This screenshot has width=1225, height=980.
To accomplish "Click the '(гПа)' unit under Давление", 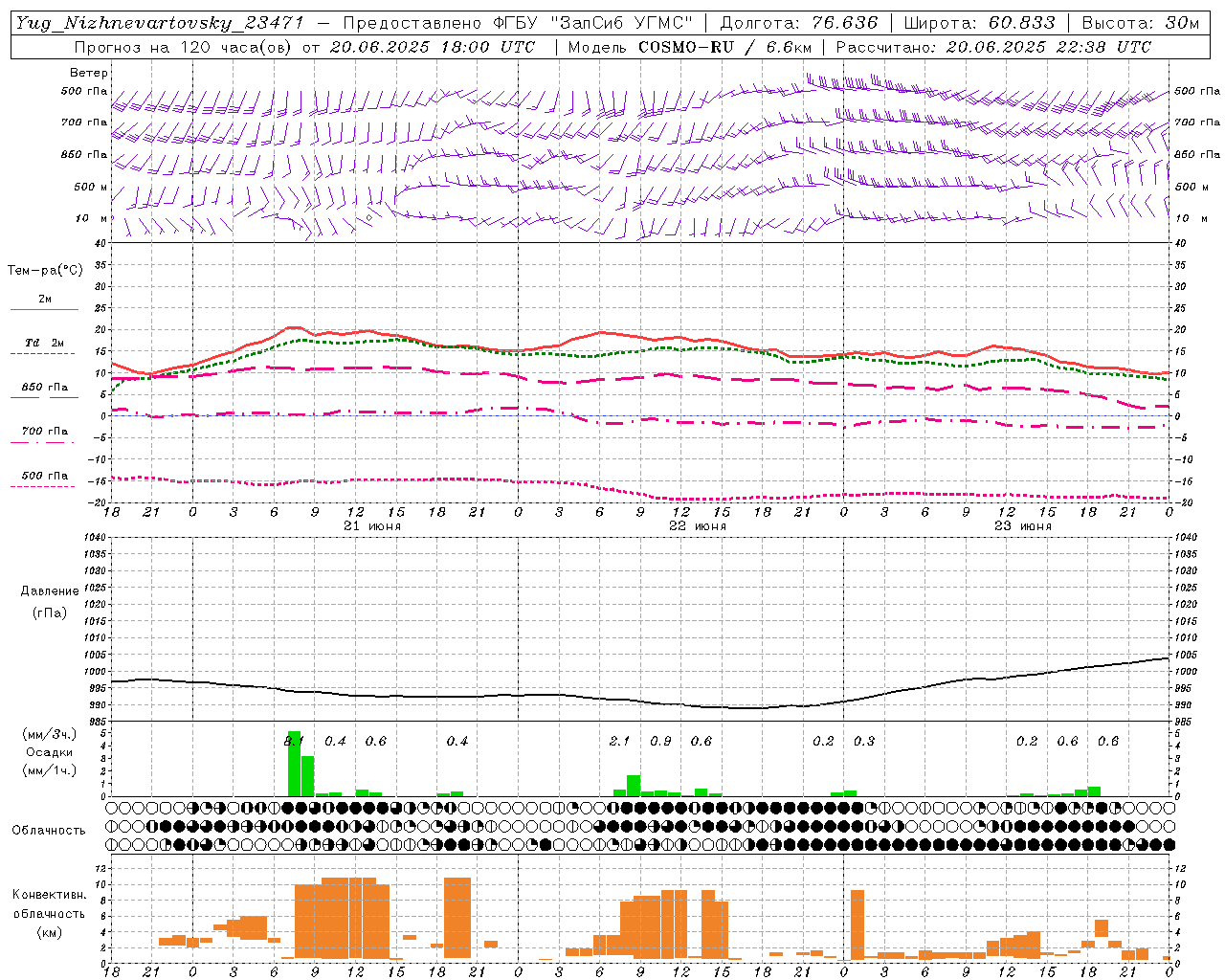I will point(50,612).
